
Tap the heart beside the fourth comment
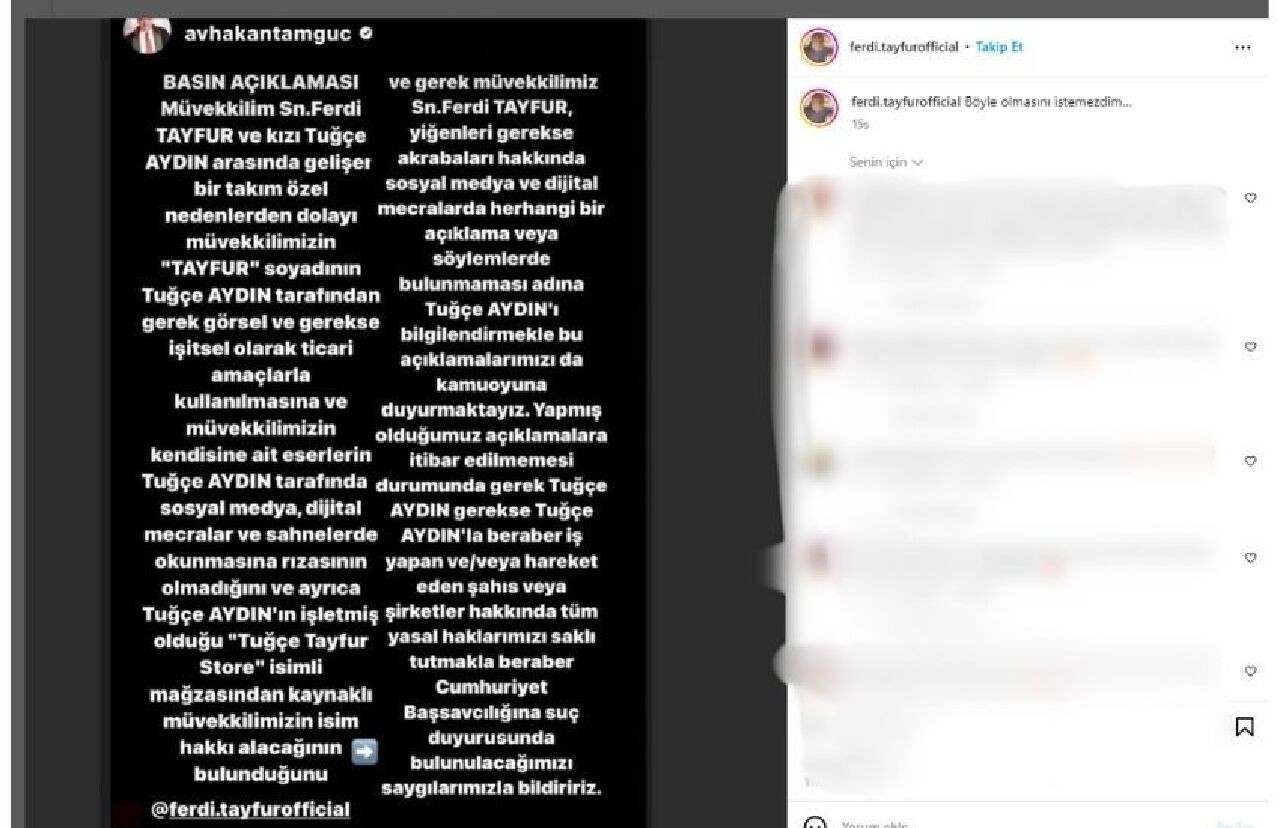1250,558
